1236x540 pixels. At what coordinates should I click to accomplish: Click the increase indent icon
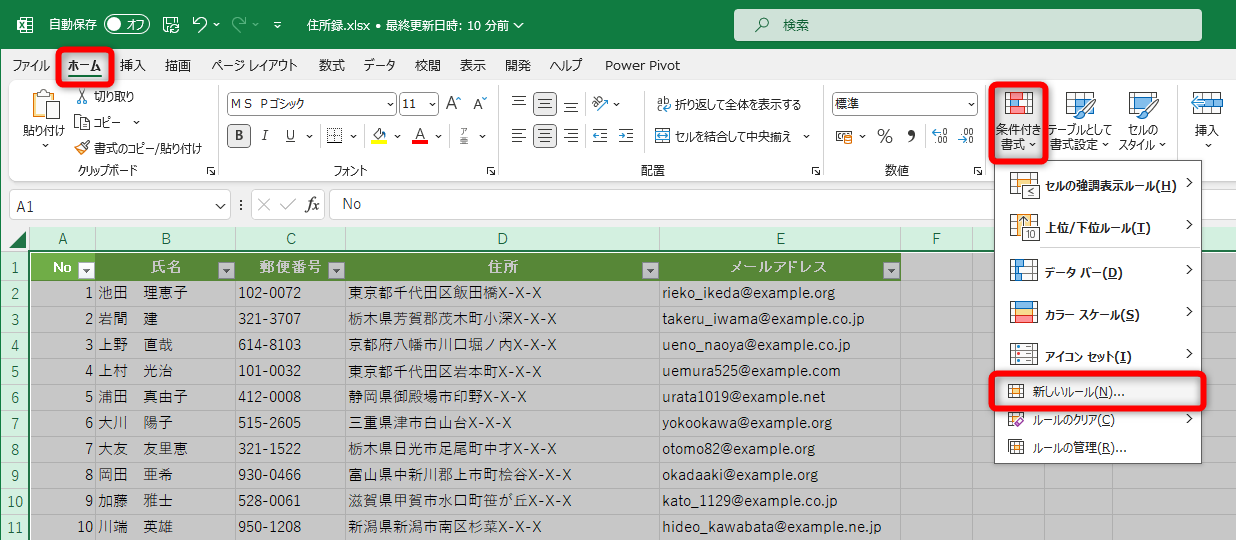pos(627,136)
